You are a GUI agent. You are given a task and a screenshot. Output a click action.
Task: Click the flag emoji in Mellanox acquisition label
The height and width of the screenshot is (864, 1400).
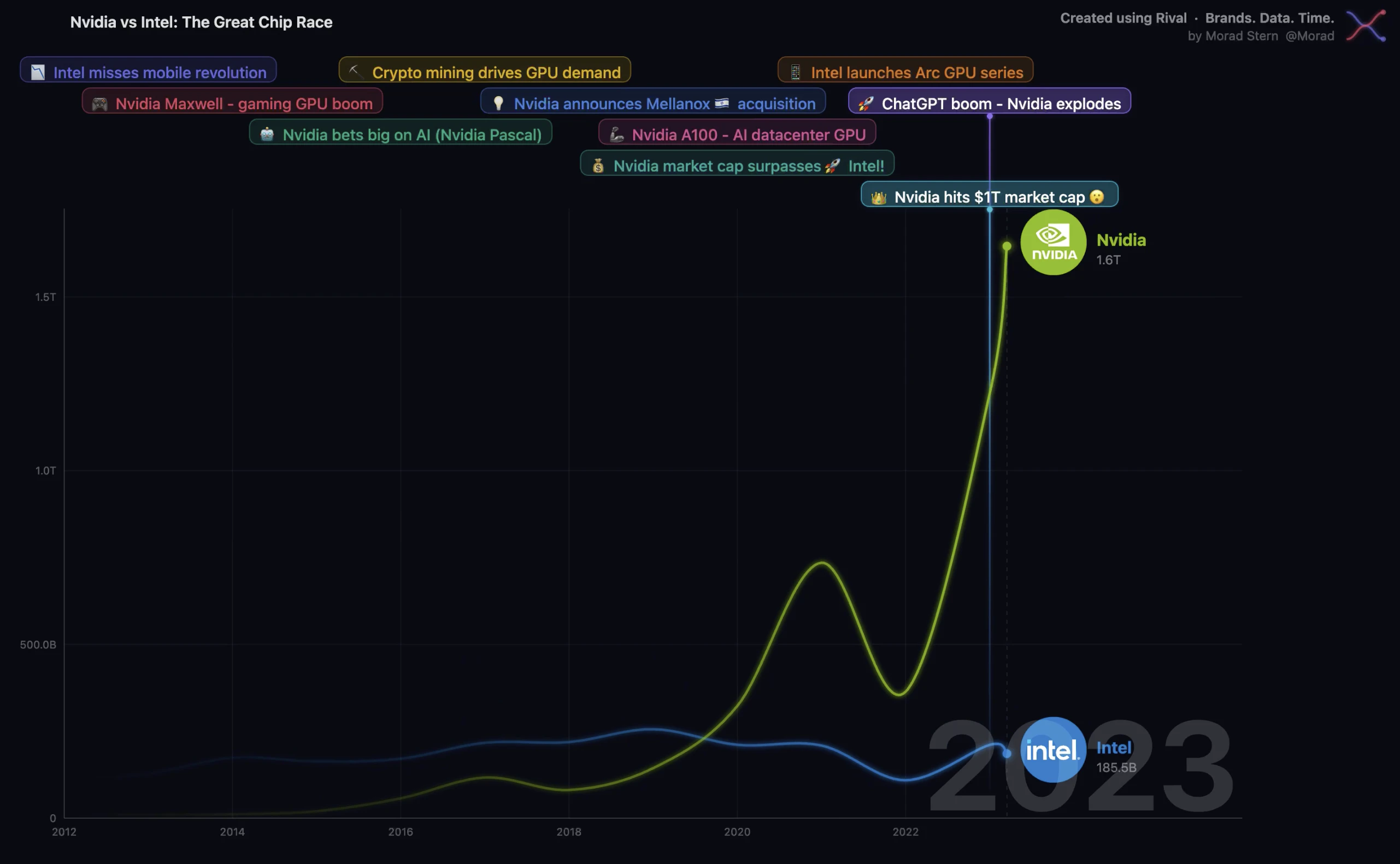[x=722, y=103]
